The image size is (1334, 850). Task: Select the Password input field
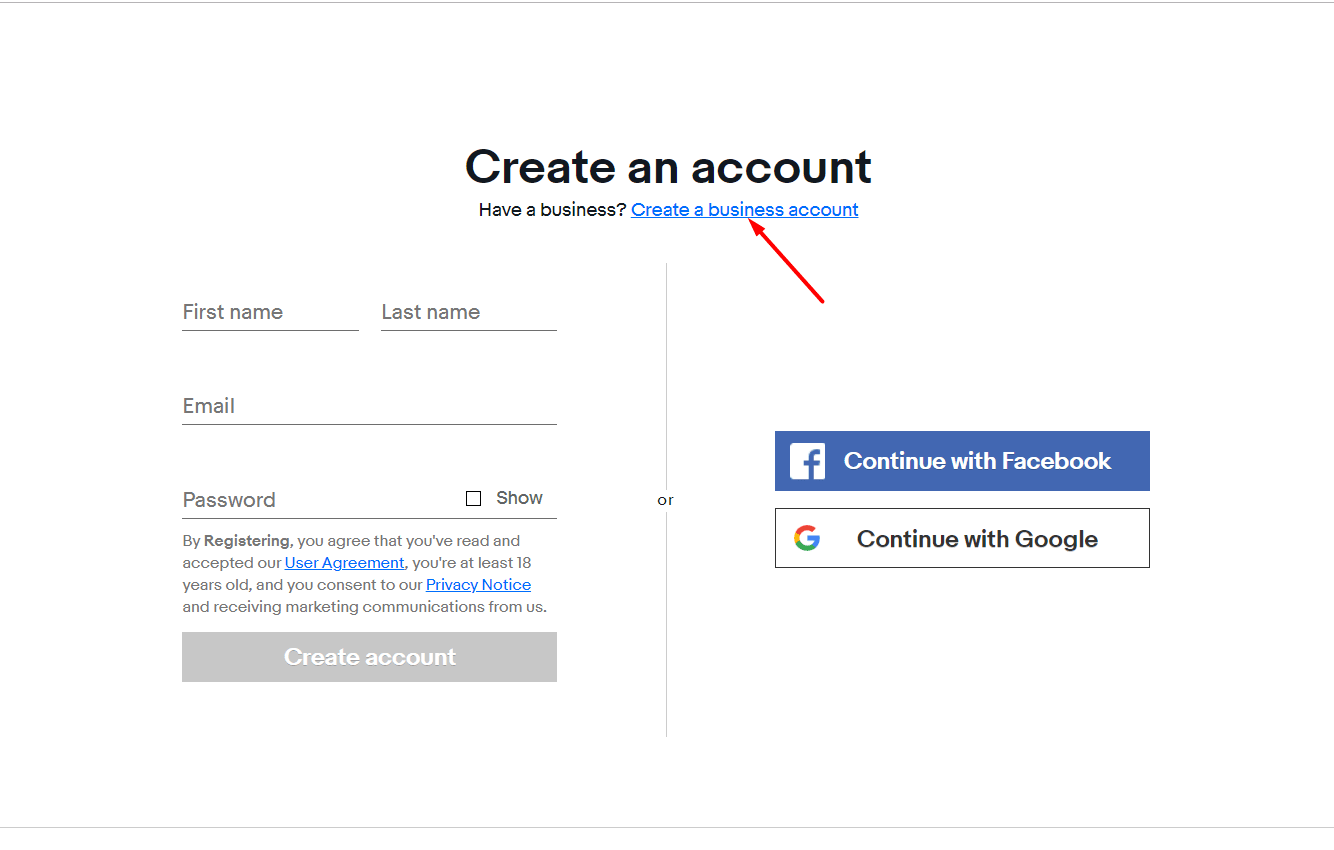[320, 500]
